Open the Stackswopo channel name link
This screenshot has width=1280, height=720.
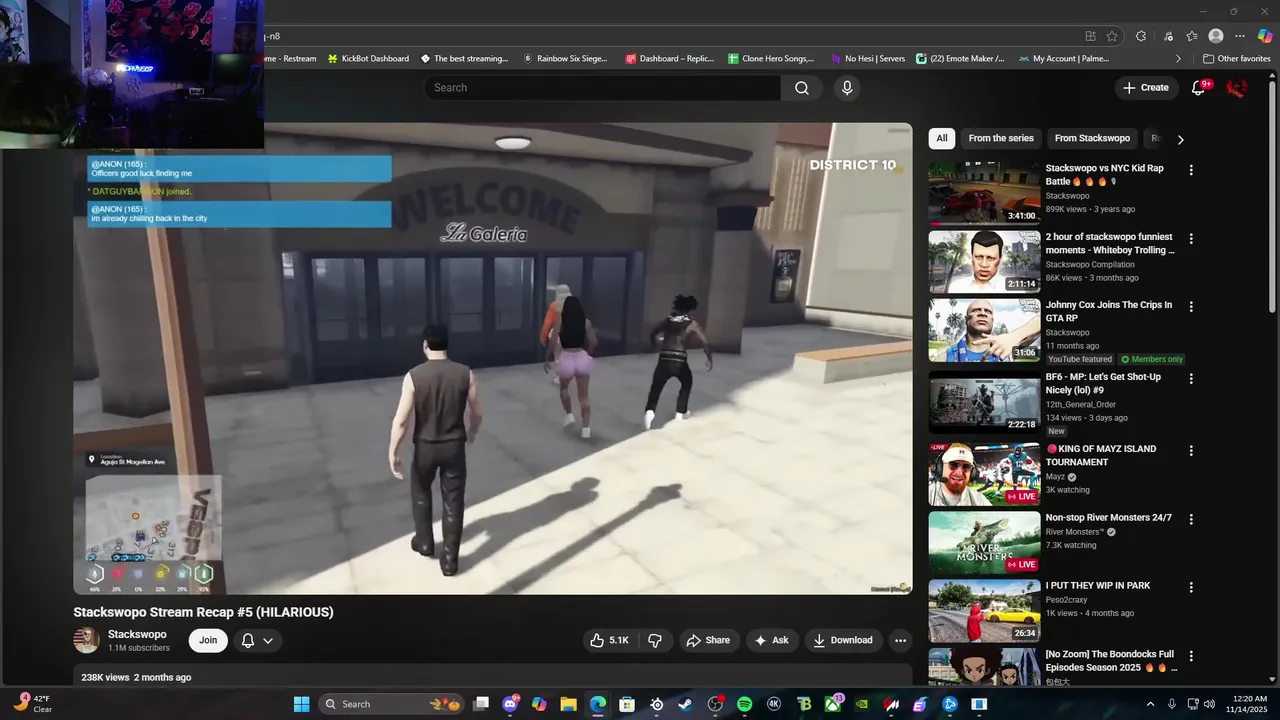137,635
